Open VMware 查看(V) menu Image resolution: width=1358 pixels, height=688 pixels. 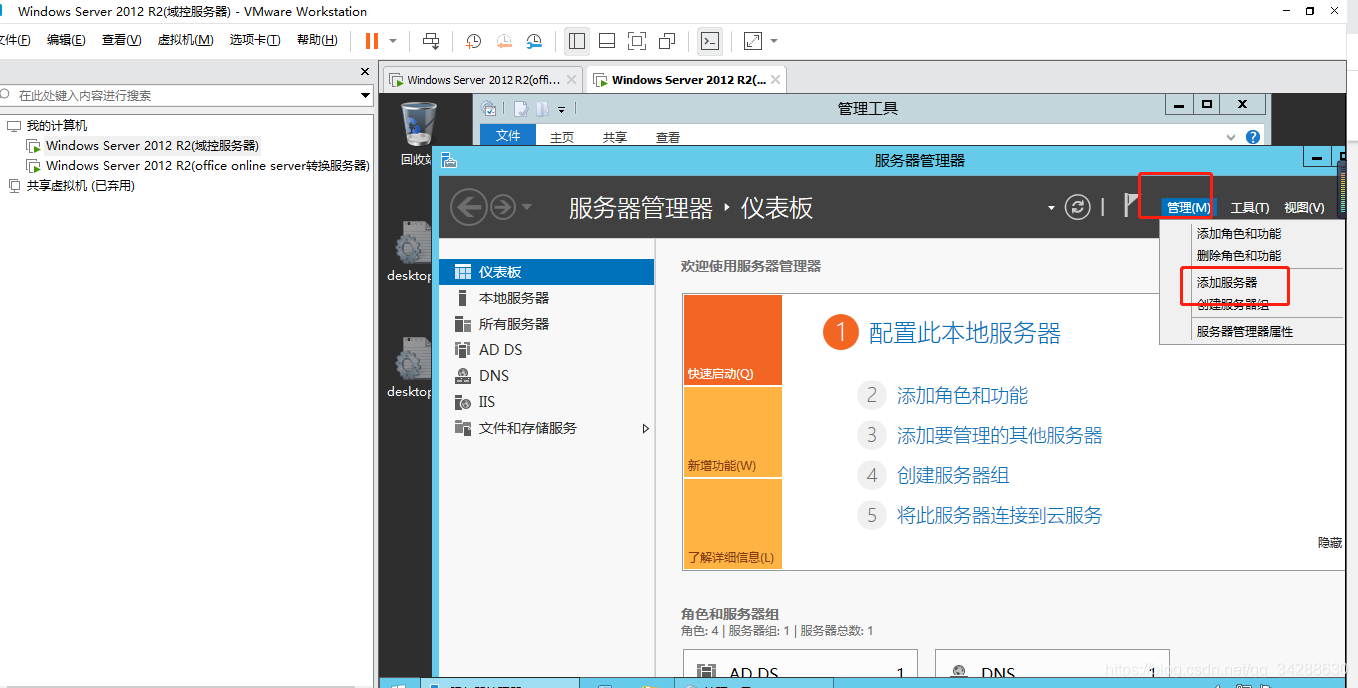[x=121, y=40]
